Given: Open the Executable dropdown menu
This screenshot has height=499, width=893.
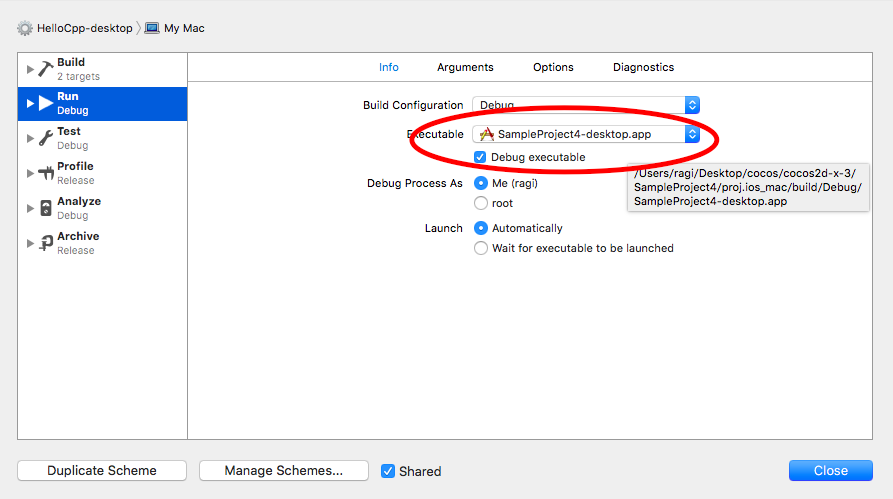Looking at the screenshot, I should [586, 134].
